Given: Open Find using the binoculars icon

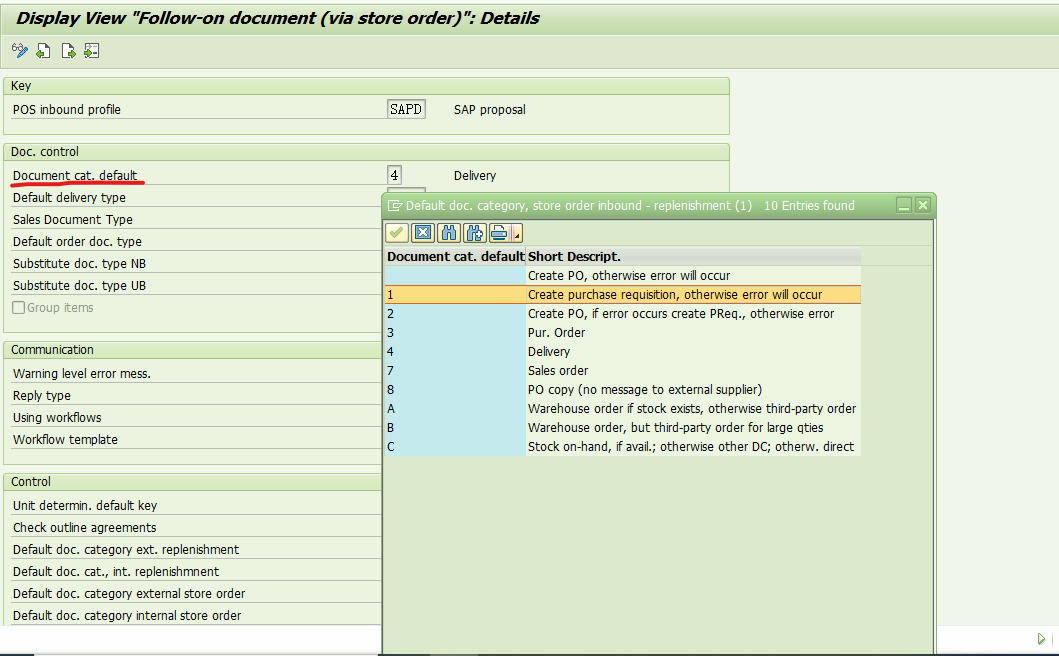Looking at the screenshot, I should pos(448,233).
